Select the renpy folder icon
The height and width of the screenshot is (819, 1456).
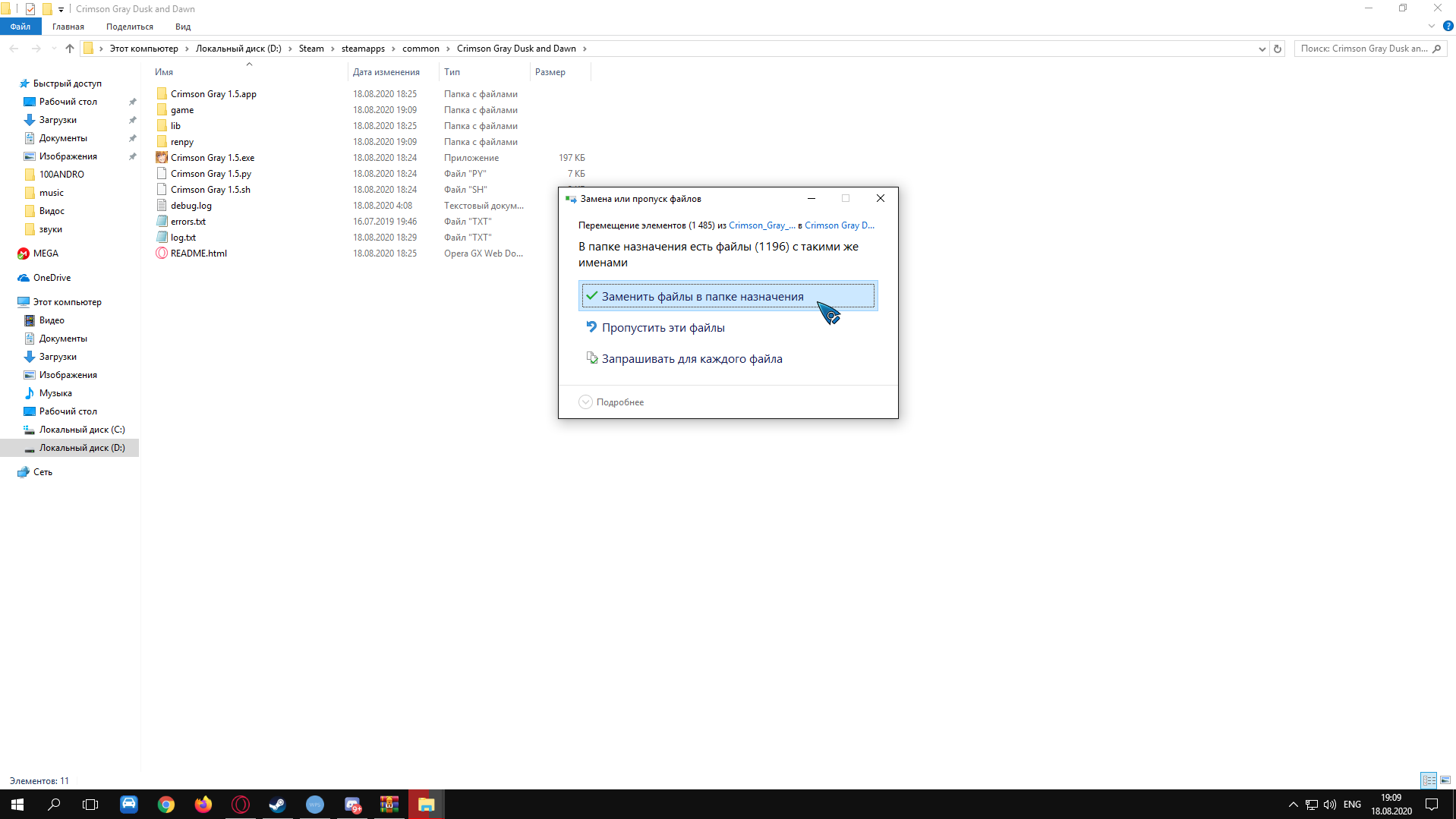tap(162, 142)
